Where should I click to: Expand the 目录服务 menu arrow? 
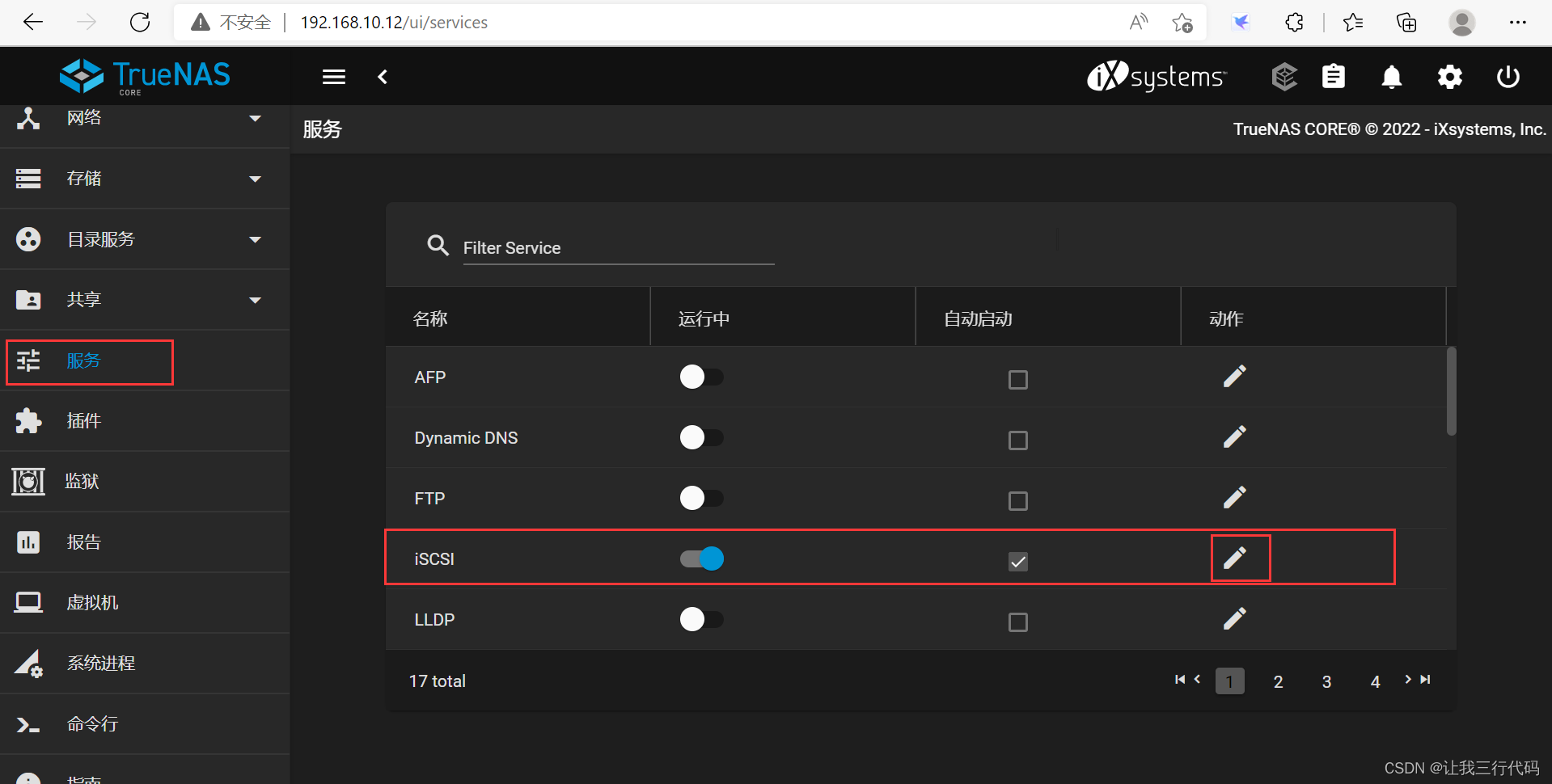tap(256, 239)
